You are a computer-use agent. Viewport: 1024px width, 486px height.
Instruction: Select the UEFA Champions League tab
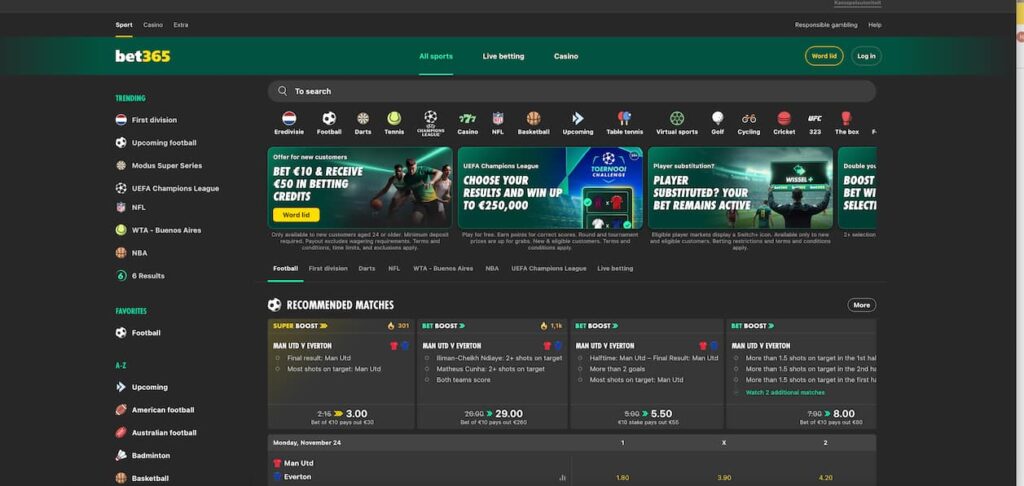(549, 268)
